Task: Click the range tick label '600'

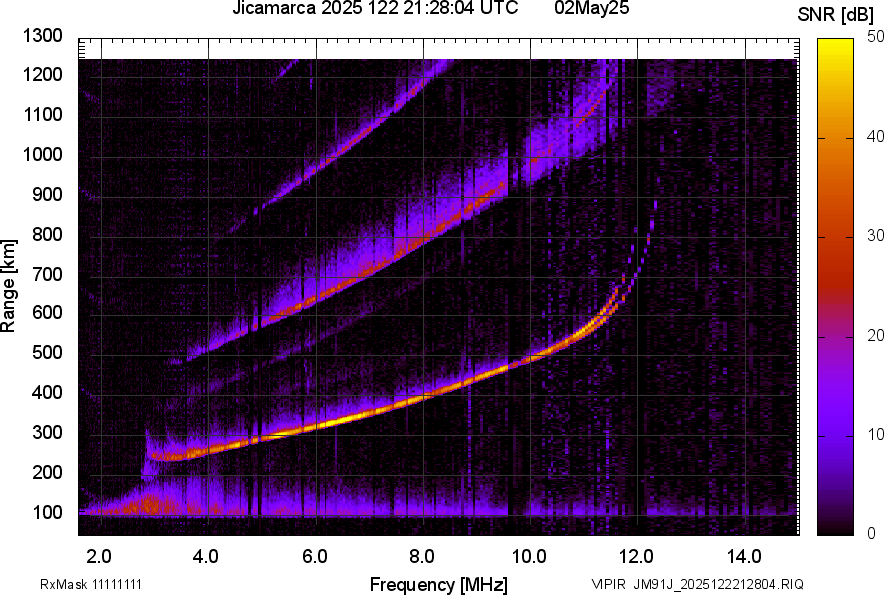Action: coord(47,312)
